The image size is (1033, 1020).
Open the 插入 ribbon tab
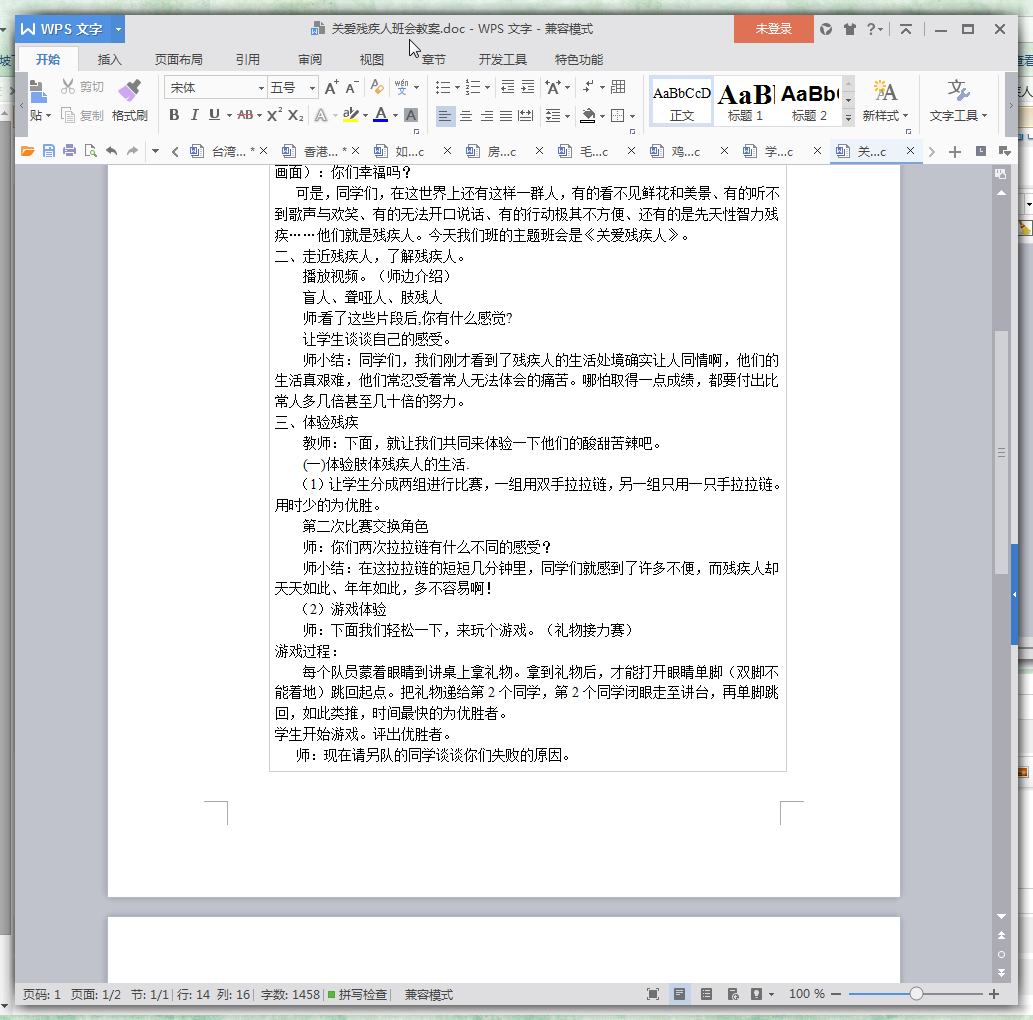click(109, 59)
